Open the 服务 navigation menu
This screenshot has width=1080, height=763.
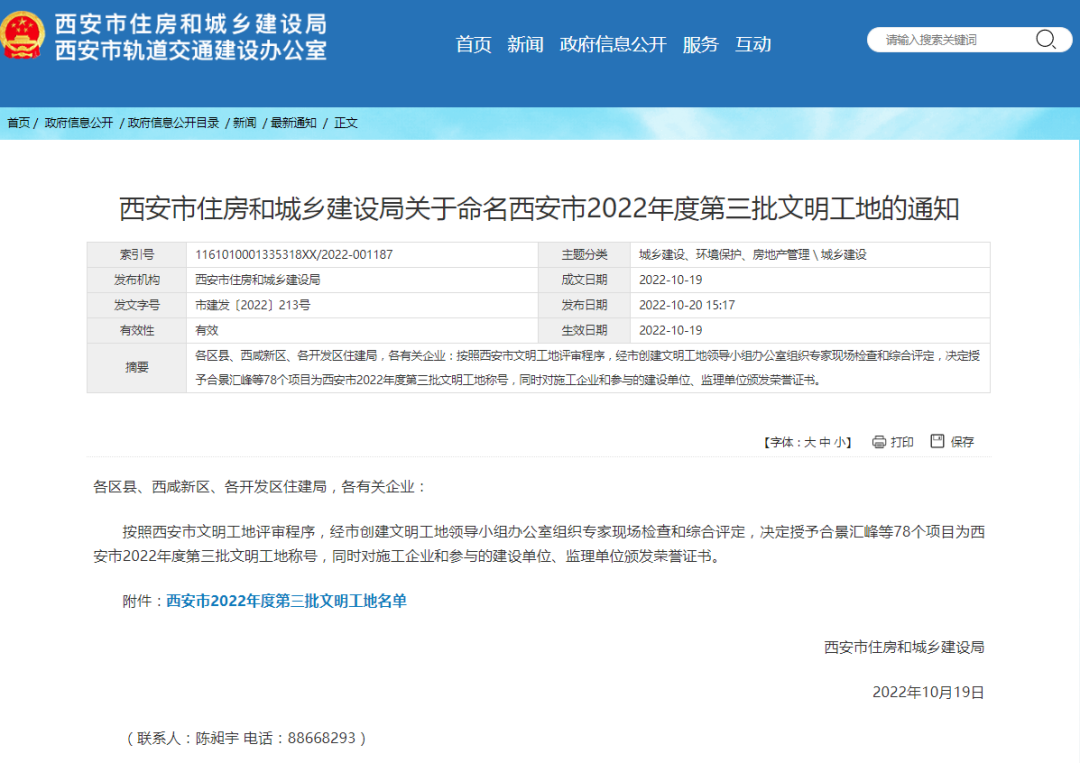click(x=701, y=45)
